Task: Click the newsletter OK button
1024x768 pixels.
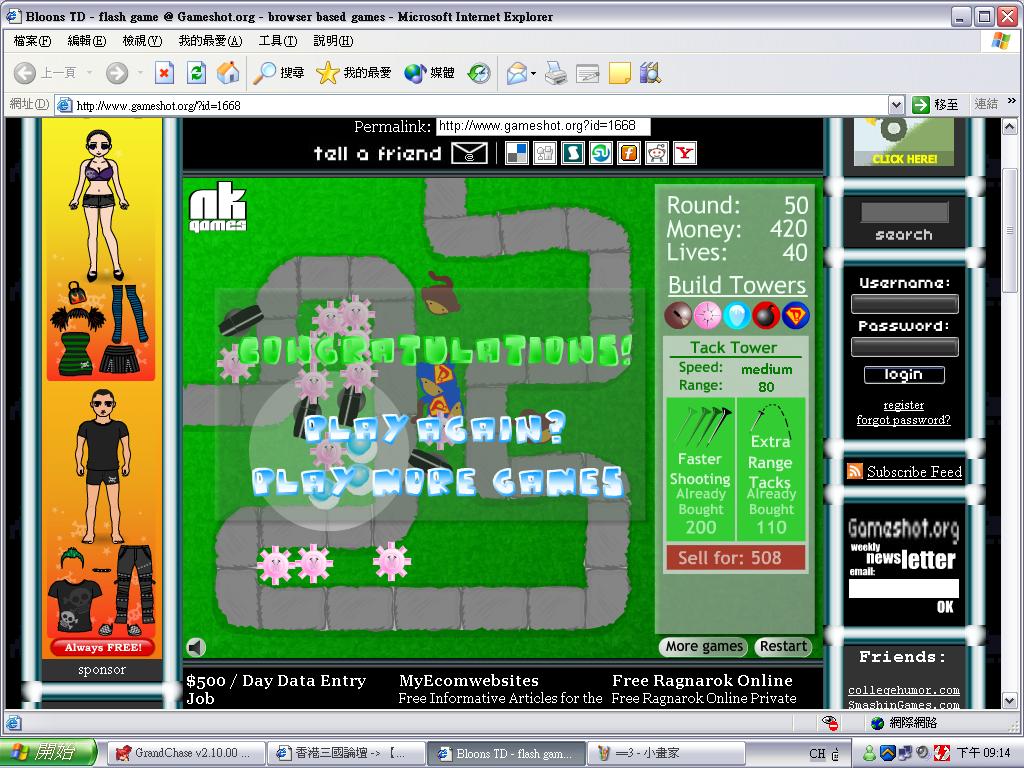Action: [945, 607]
